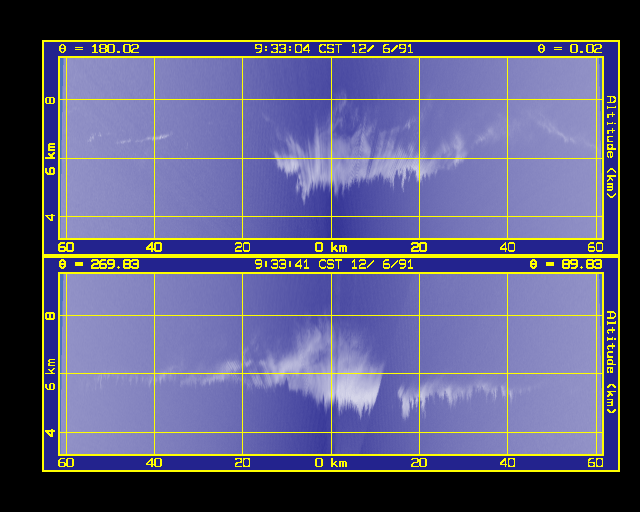
Task: Click the lower panel's 0 km axis label
Action: [x=331, y=463]
